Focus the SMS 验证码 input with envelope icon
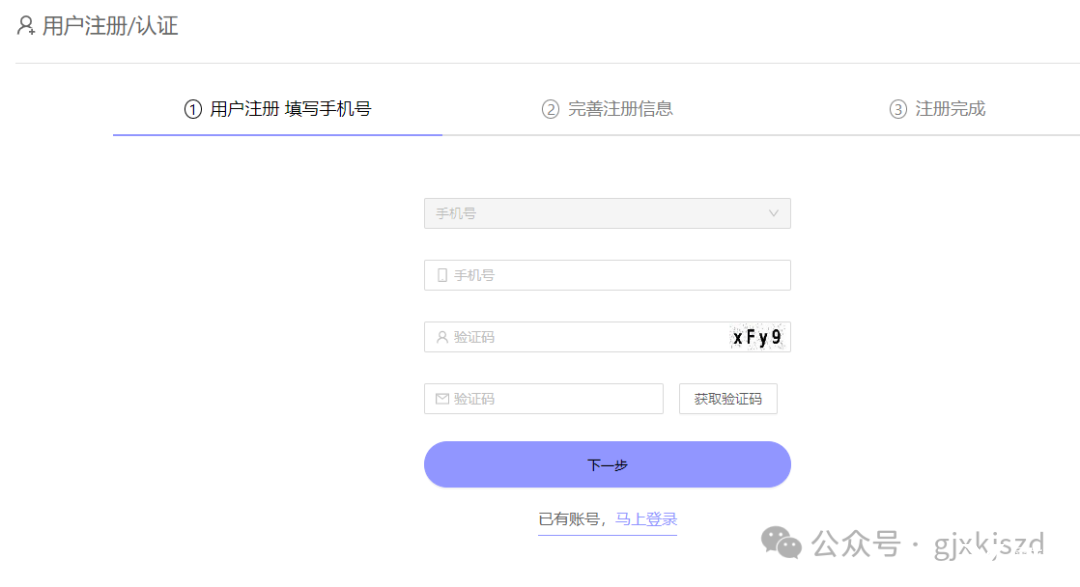 click(543, 398)
